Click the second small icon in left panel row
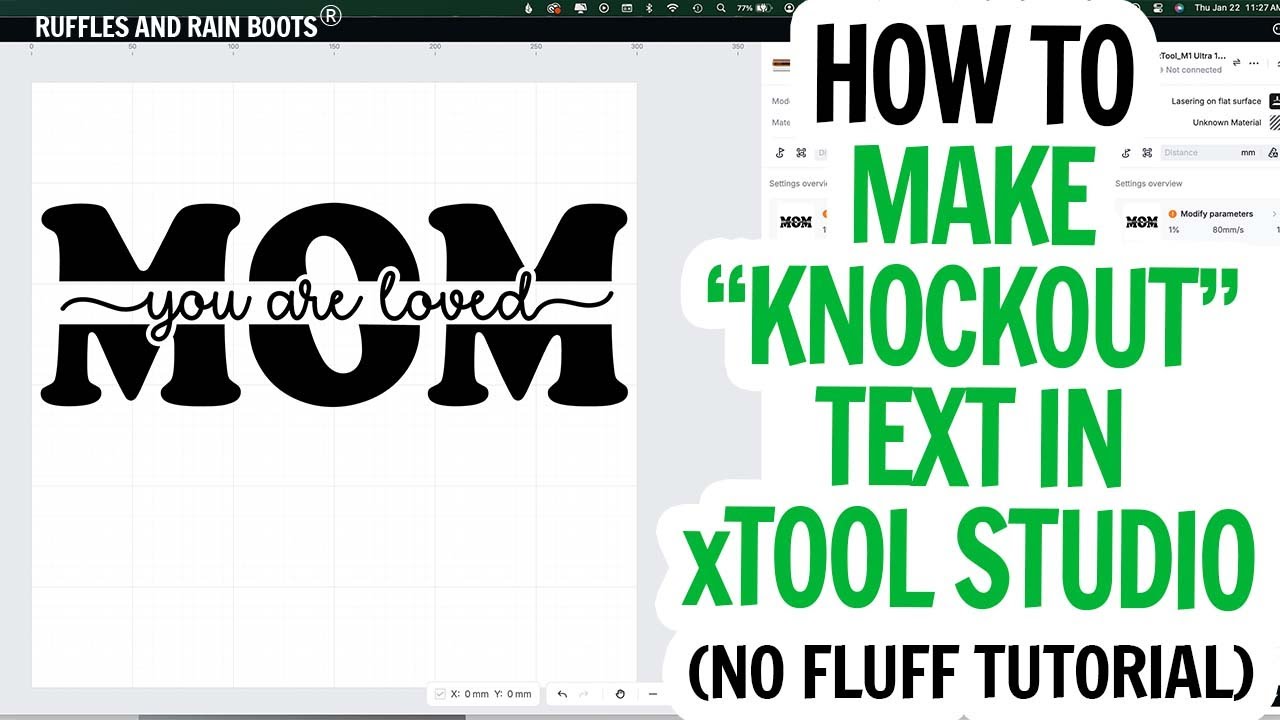 (x=801, y=153)
